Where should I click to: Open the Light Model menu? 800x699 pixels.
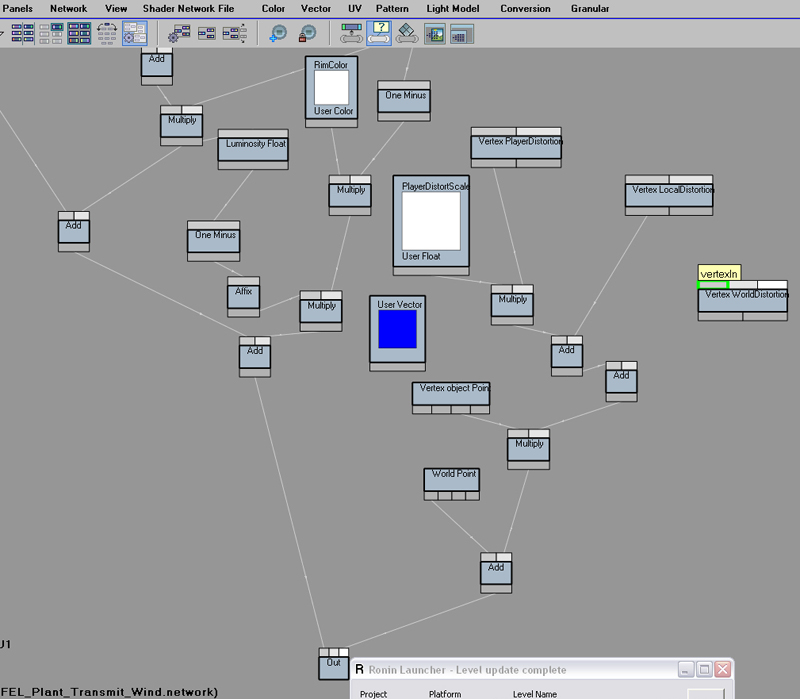(453, 9)
